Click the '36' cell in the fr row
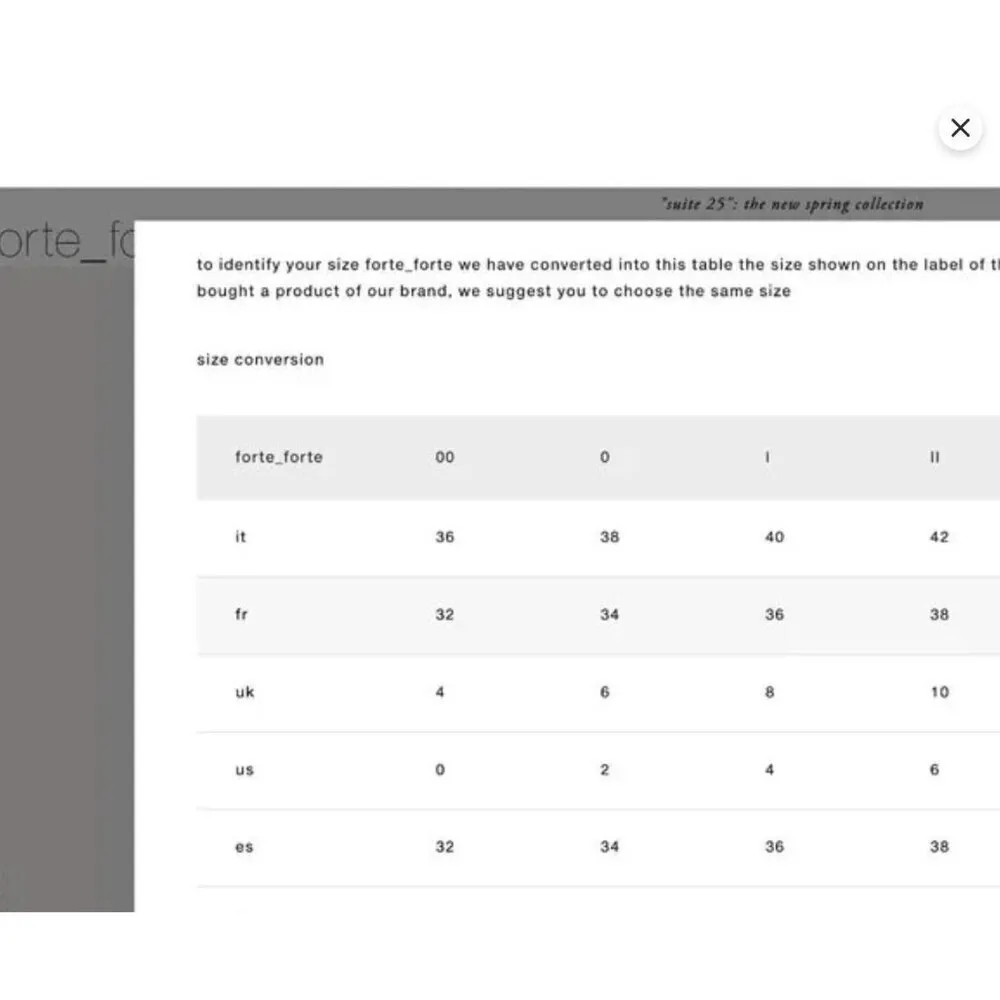Image resolution: width=1000 pixels, height=1000 pixels. (x=775, y=615)
